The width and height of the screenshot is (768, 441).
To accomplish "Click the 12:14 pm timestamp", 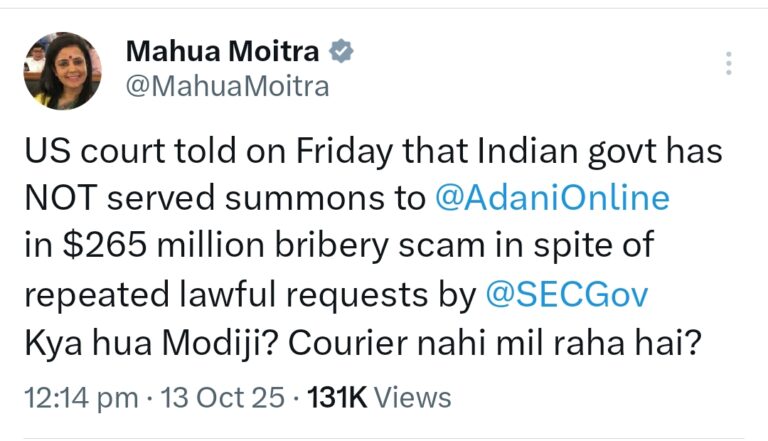I will click(79, 397).
